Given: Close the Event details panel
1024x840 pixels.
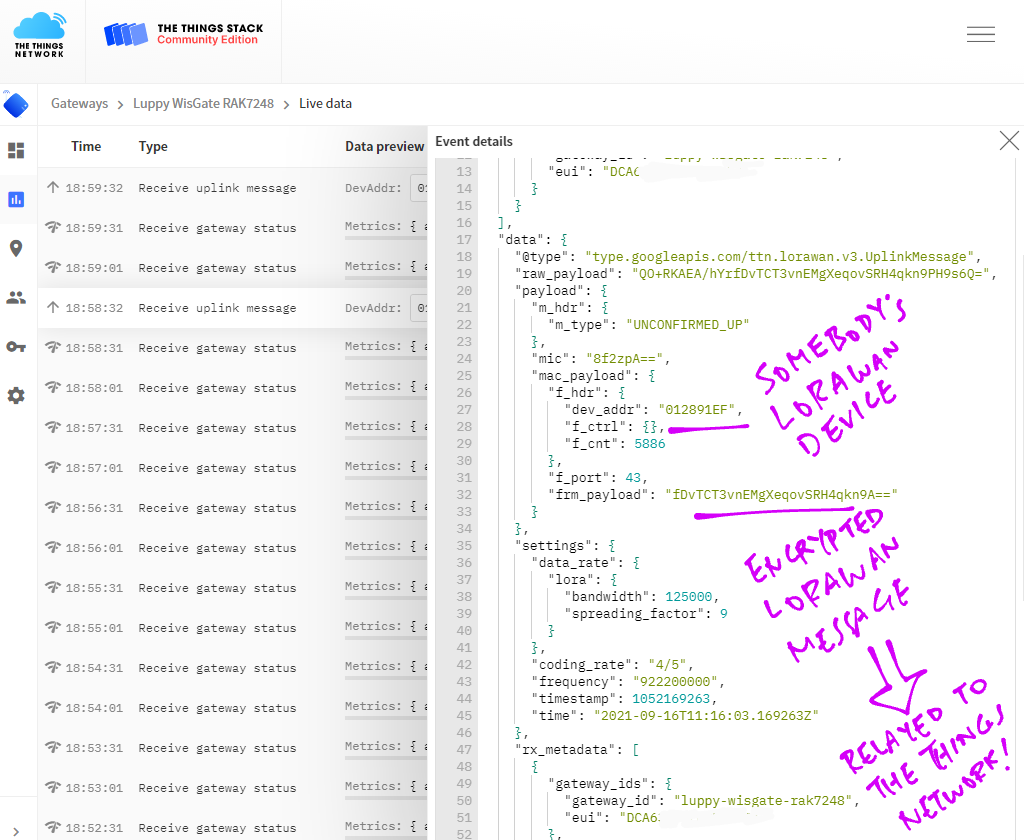Looking at the screenshot, I should pos(1009,141).
